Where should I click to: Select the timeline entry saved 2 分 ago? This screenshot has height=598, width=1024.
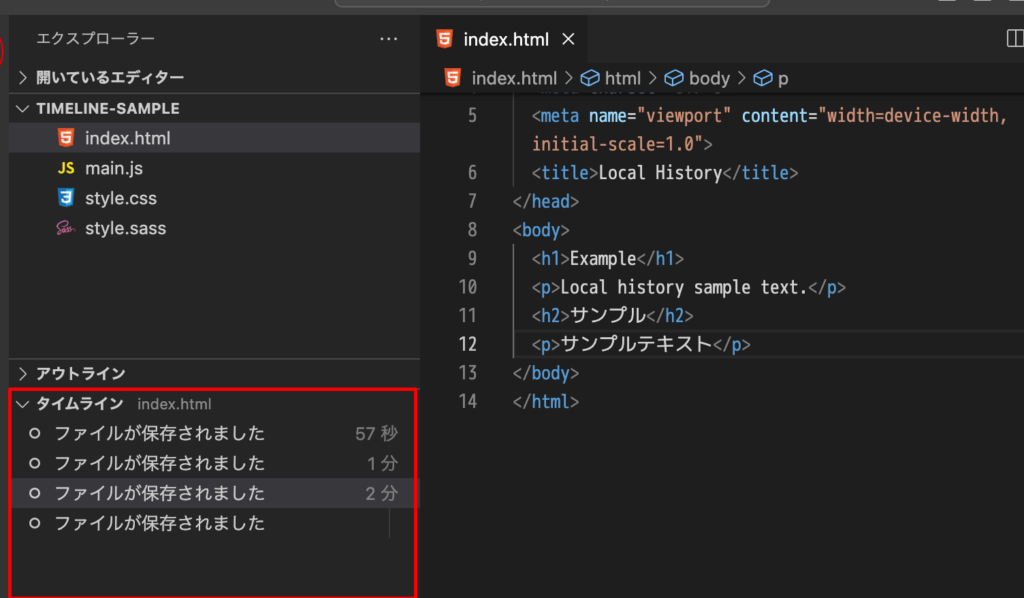pos(160,493)
